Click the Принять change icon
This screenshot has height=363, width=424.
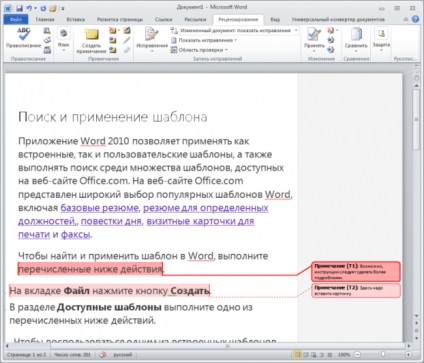[x=314, y=40]
